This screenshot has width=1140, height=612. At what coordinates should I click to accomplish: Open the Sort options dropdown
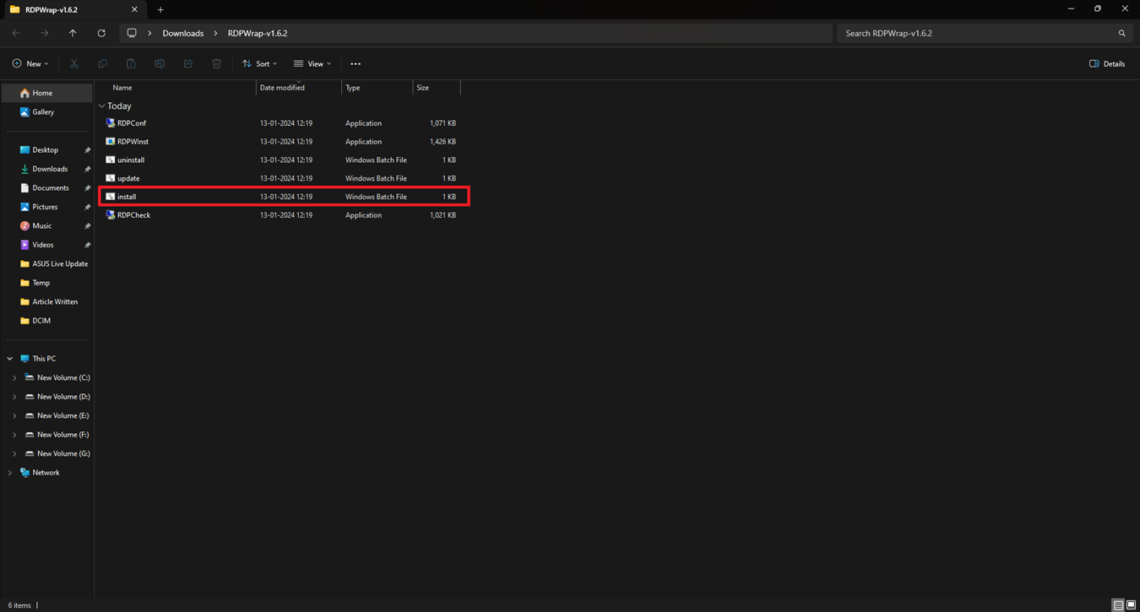[x=259, y=63]
